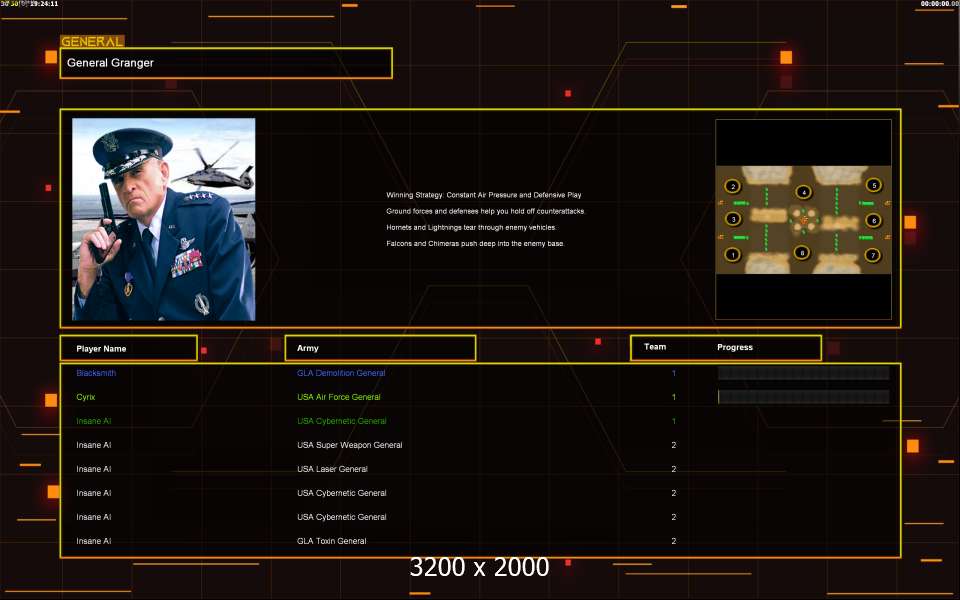
Task: Click the Team column header label
Action: pyautogui.click(x=655, y=347)
